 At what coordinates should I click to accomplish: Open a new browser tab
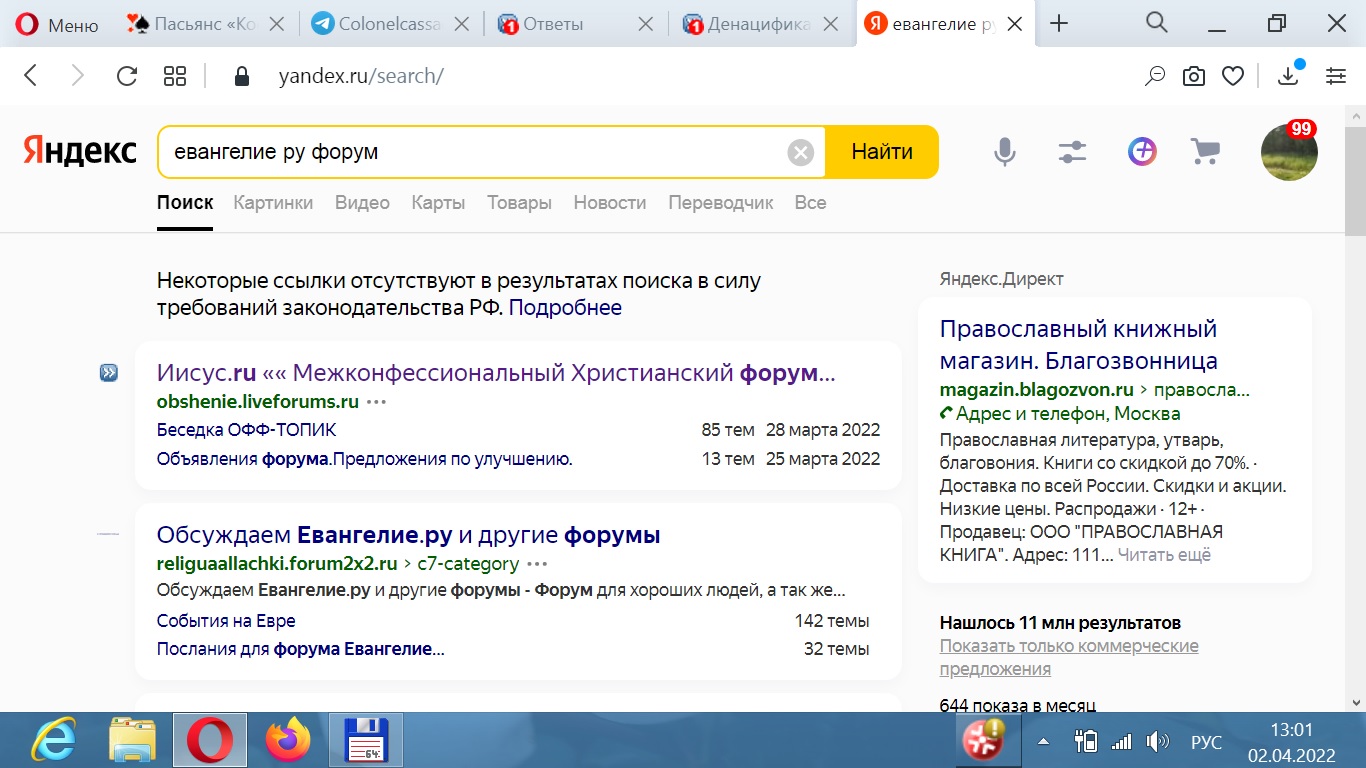[x=1059, y=24]
